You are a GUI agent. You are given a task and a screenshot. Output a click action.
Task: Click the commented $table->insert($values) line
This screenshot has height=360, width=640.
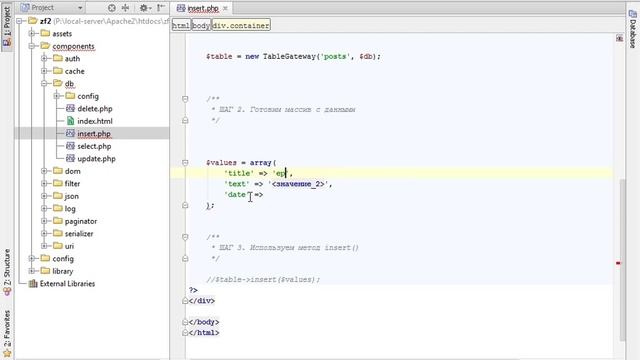(263, 280)
